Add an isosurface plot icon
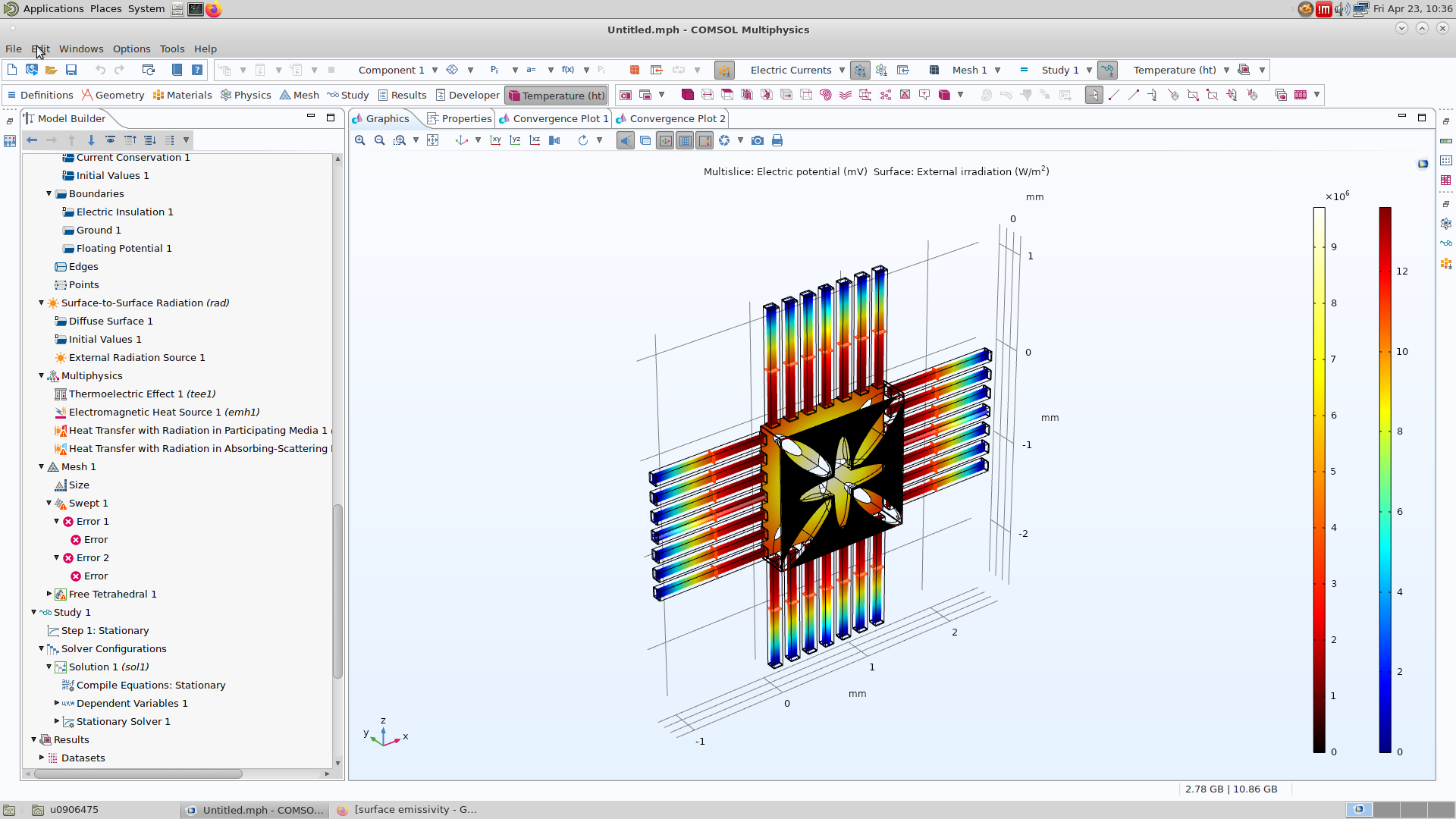The image size is (1456, 819). [767, 95]
